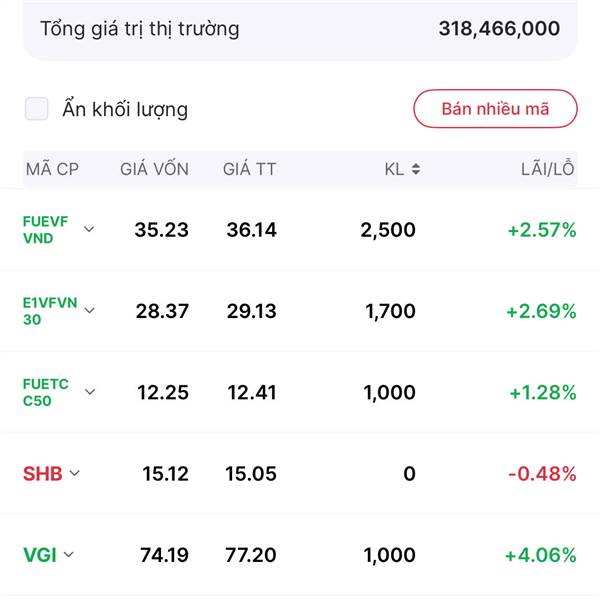Select the LÃI/LỖ column header
600x600 pixels.
[x=548, y=168]
